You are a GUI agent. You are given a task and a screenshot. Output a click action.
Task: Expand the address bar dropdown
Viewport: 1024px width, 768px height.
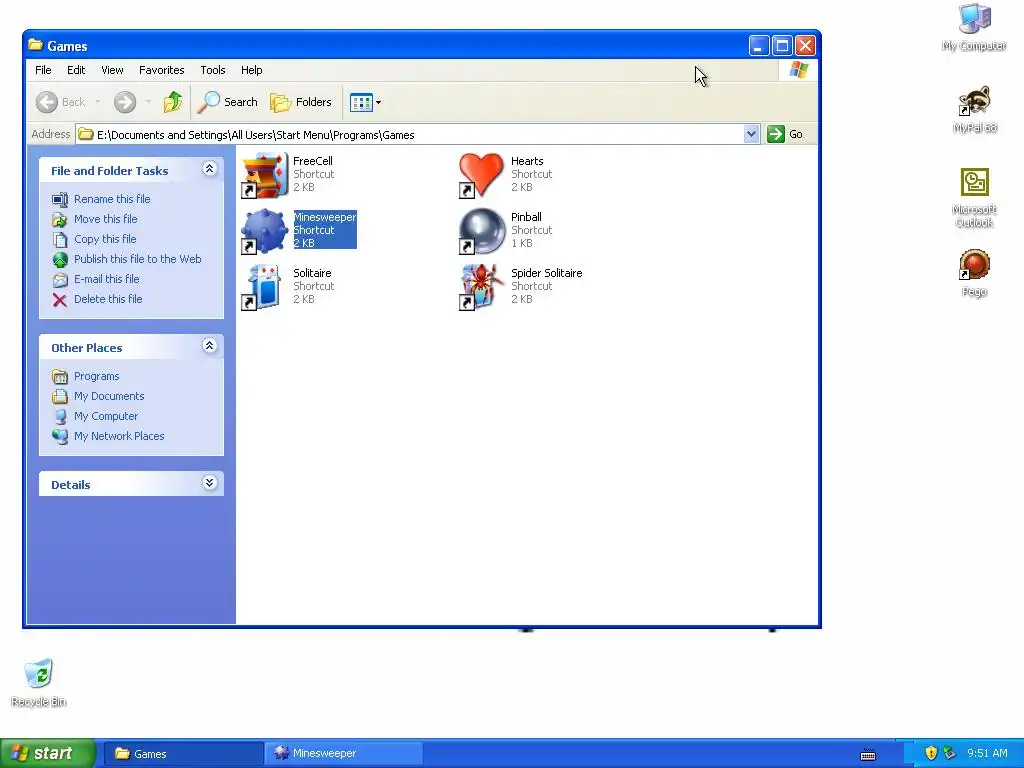click(751, 135)
